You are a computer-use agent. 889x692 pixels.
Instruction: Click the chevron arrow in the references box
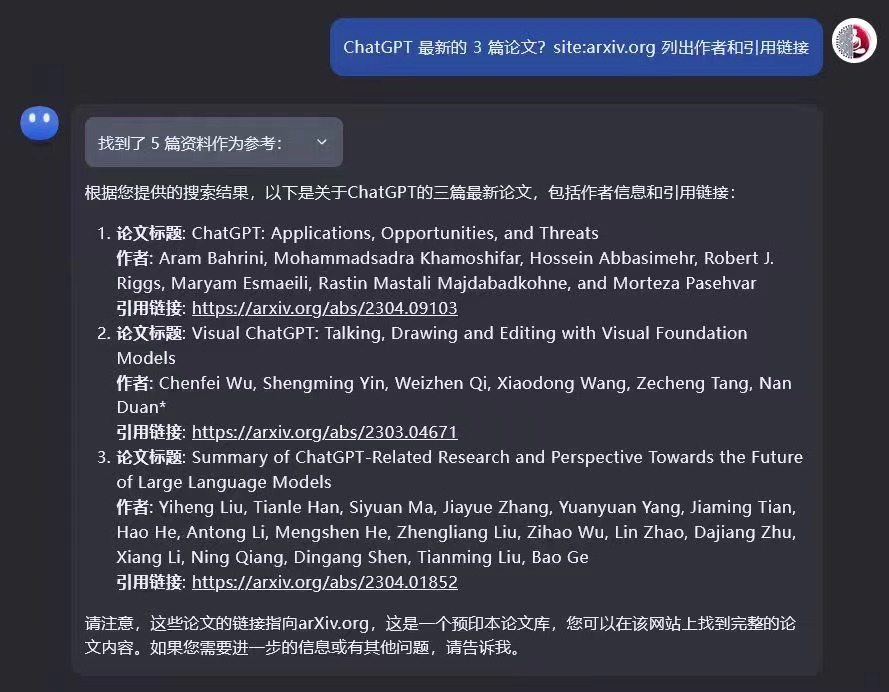click(x=321, y=142)
